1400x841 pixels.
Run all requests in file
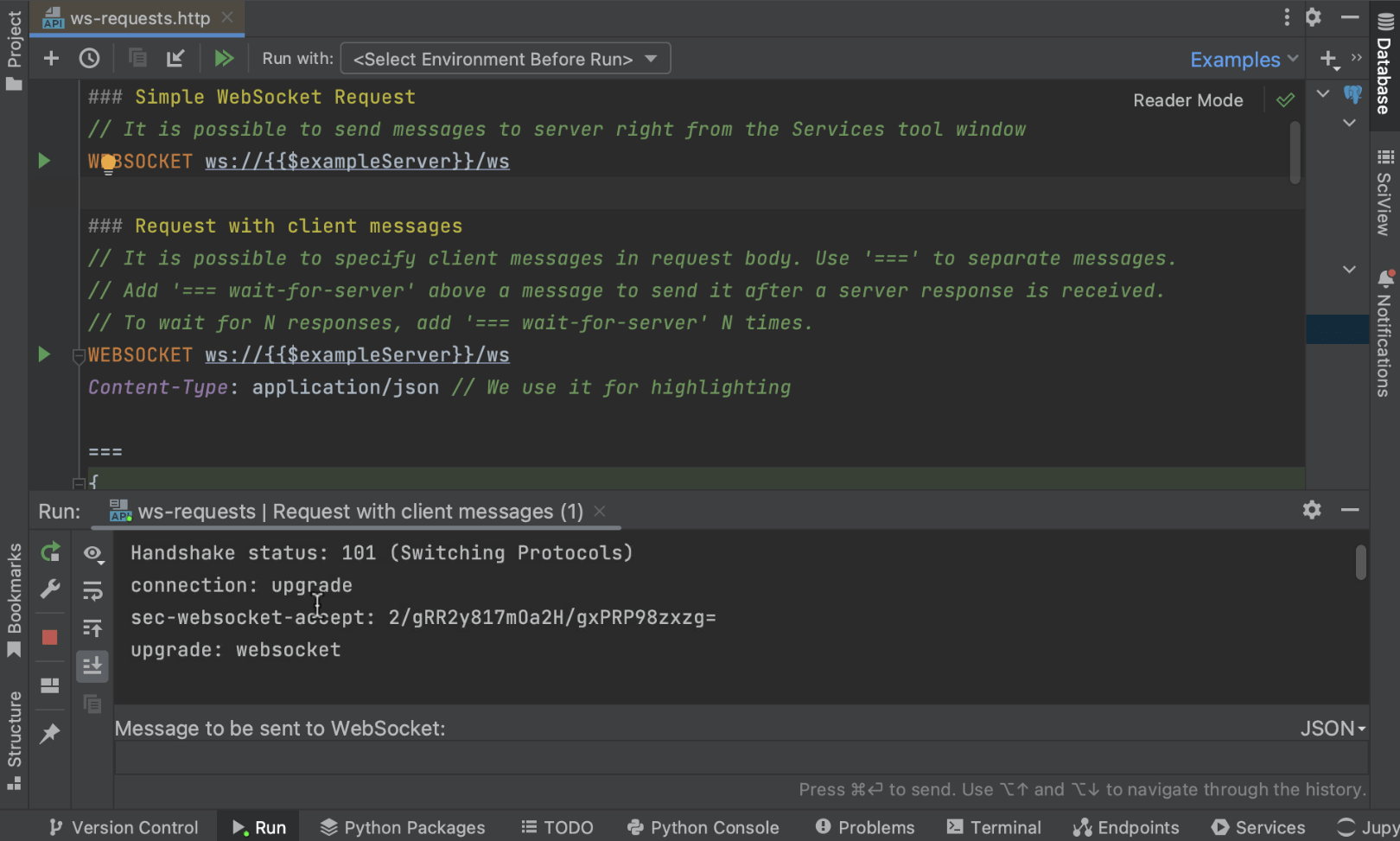(224, 59)
